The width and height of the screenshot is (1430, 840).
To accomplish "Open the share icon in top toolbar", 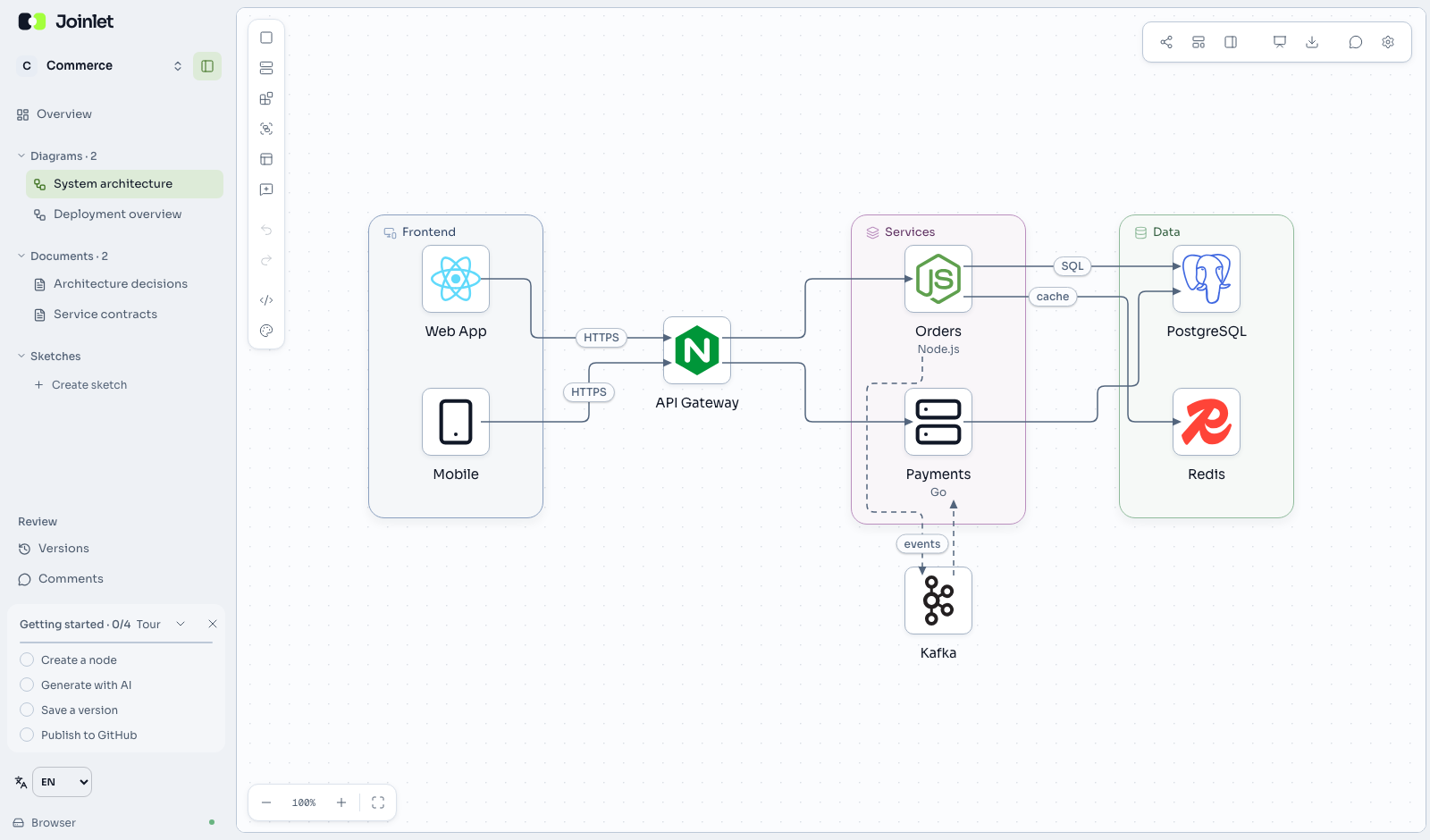I will pos(1166,42).
